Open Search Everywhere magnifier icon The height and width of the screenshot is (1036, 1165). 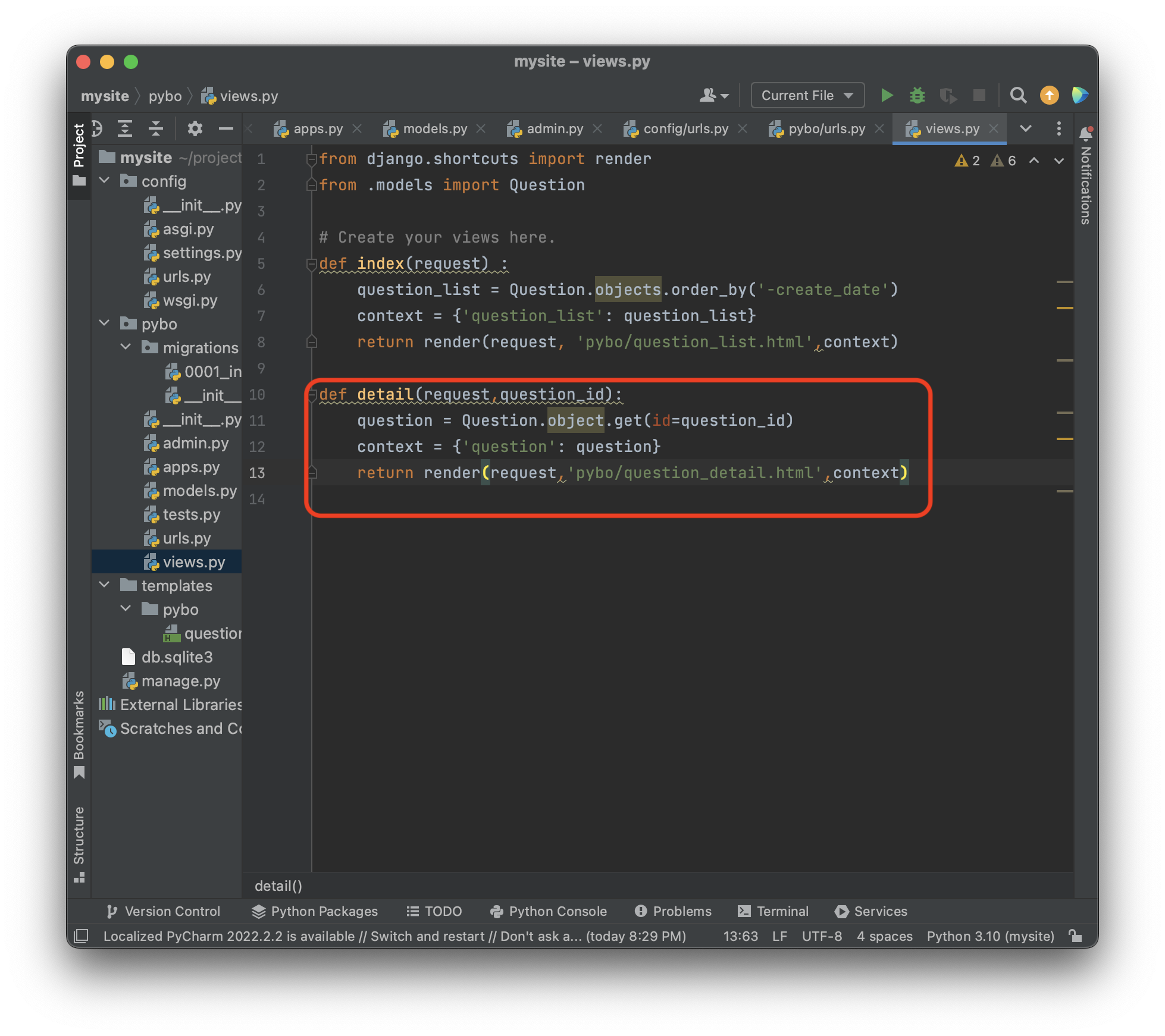[1018, 95]
